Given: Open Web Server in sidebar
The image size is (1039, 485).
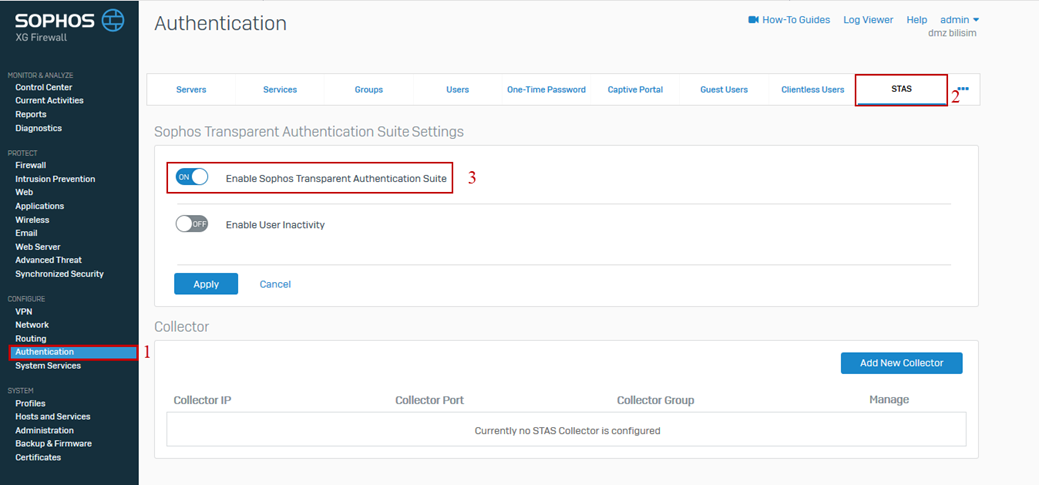Looking at the screenshot, I should 38,246.
